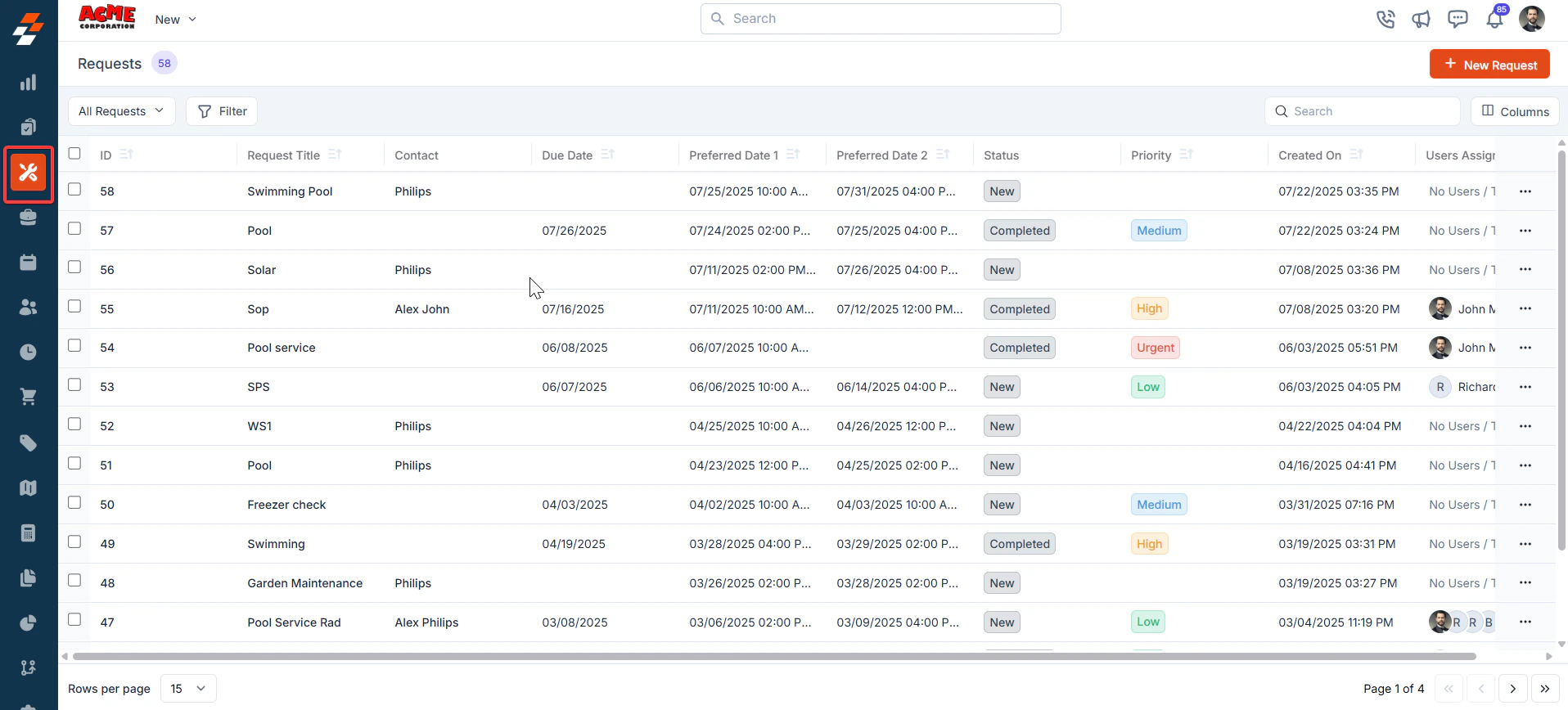
Task: Open the briefcase jobs sidebar icon
Action: point(28,218)
